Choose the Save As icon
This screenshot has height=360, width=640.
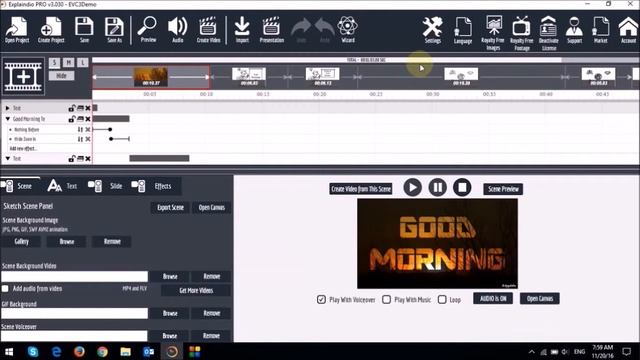click(114, 29)
